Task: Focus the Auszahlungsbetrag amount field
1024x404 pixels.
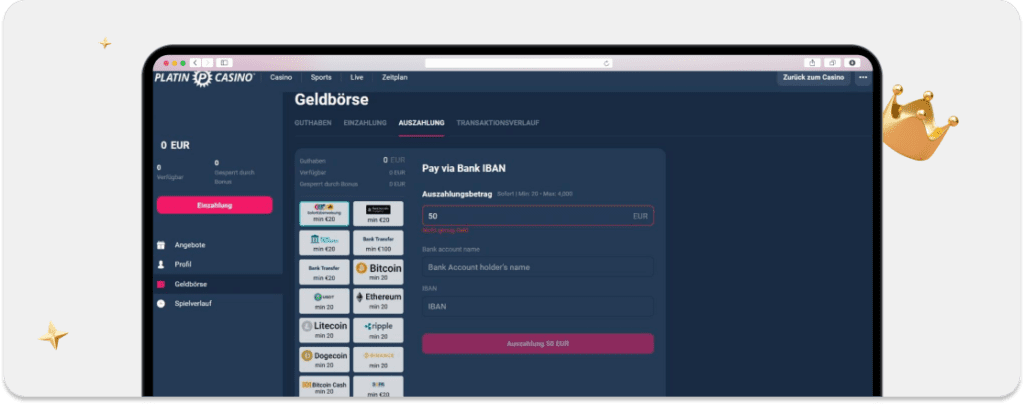Action: pyautogui.click(x=525, y=216)
